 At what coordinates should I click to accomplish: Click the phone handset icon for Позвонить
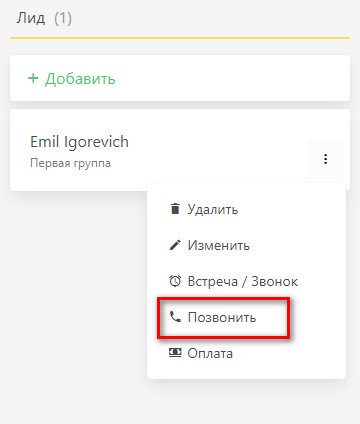[x=175, y=317]
